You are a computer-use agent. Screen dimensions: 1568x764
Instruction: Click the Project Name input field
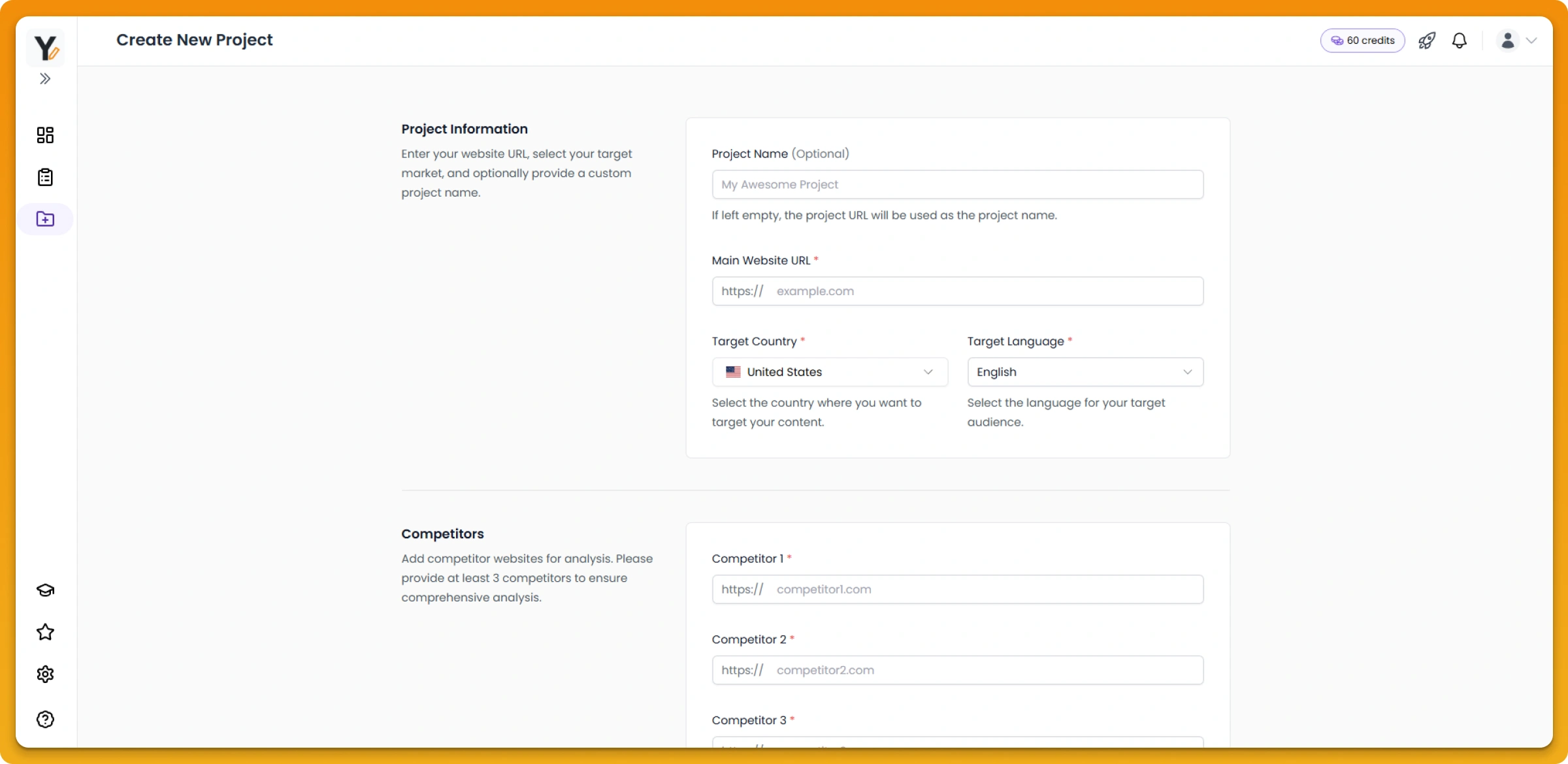point(957,185)
